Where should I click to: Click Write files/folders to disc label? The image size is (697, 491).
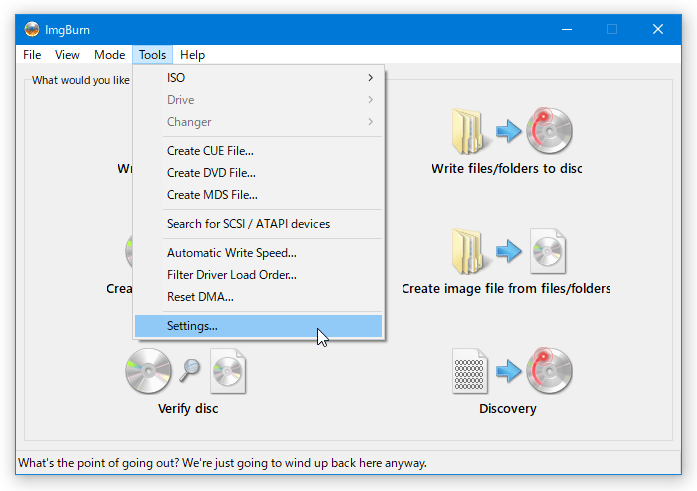pos(507,169)
